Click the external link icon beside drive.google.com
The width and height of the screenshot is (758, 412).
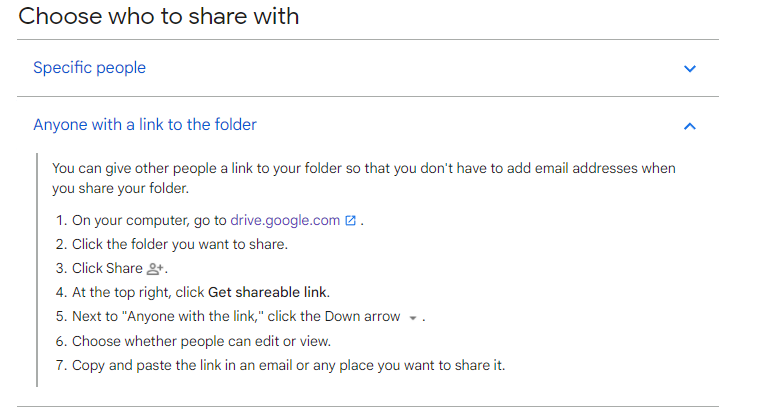pyautogui.click(x=350, y=221)
